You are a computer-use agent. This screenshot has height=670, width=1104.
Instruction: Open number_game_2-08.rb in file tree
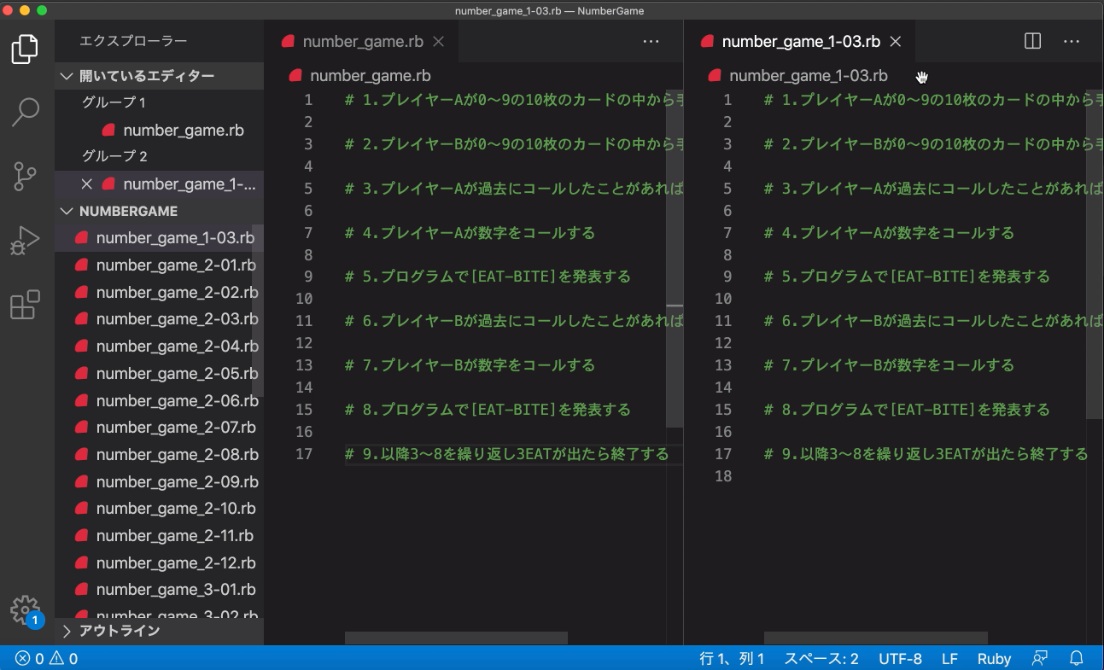click(x=159, y=455)
